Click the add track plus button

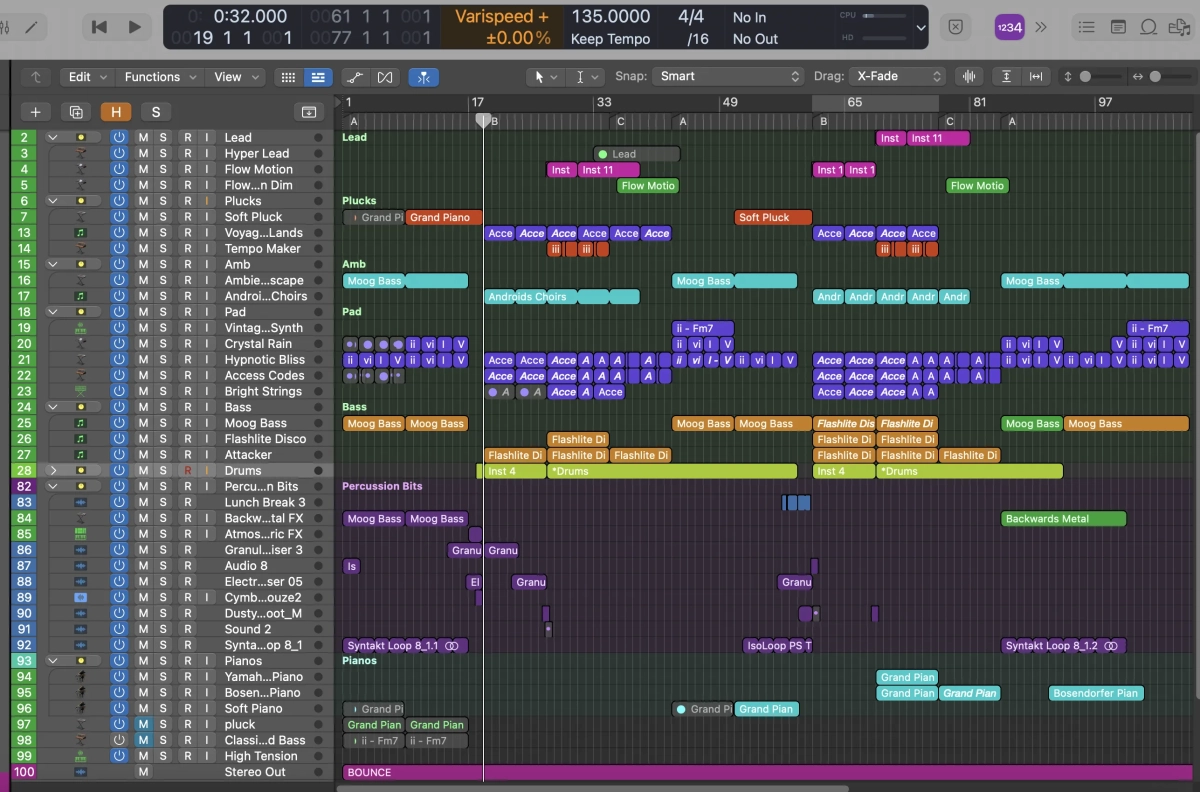(36, 112)
